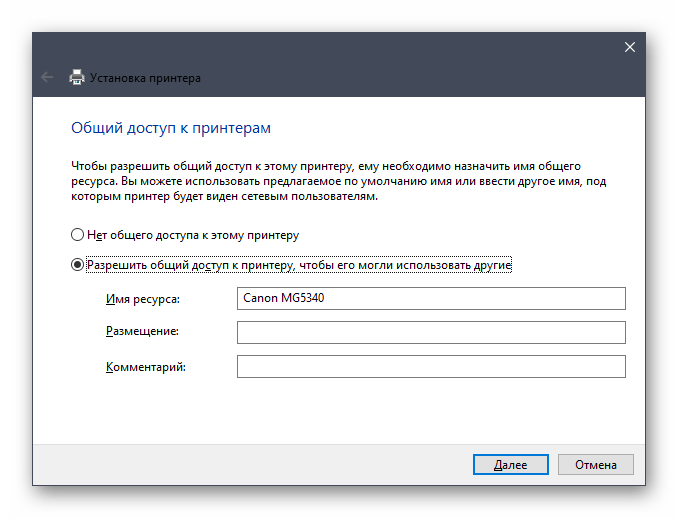Click the Отмена button
This screenshot has height=518, width=678.
(x=595, y=464)
